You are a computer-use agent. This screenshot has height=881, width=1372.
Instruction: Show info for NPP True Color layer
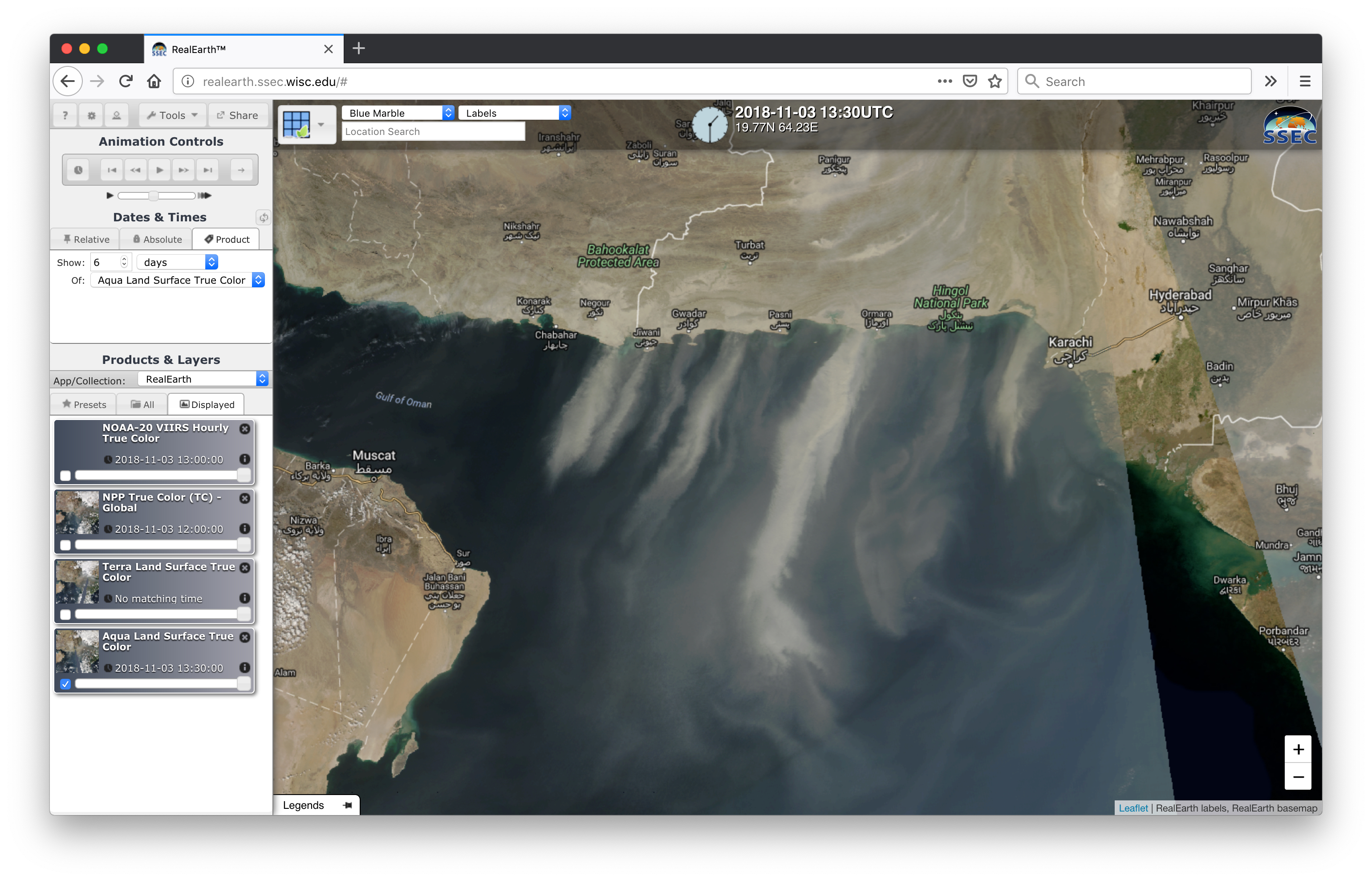pyautogui.click(x=245, y=529)
